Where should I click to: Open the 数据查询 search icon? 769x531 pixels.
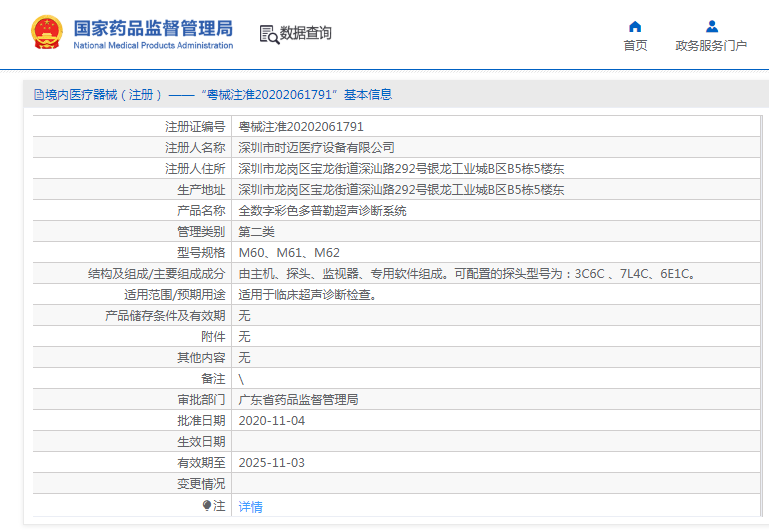click(269, 34)
